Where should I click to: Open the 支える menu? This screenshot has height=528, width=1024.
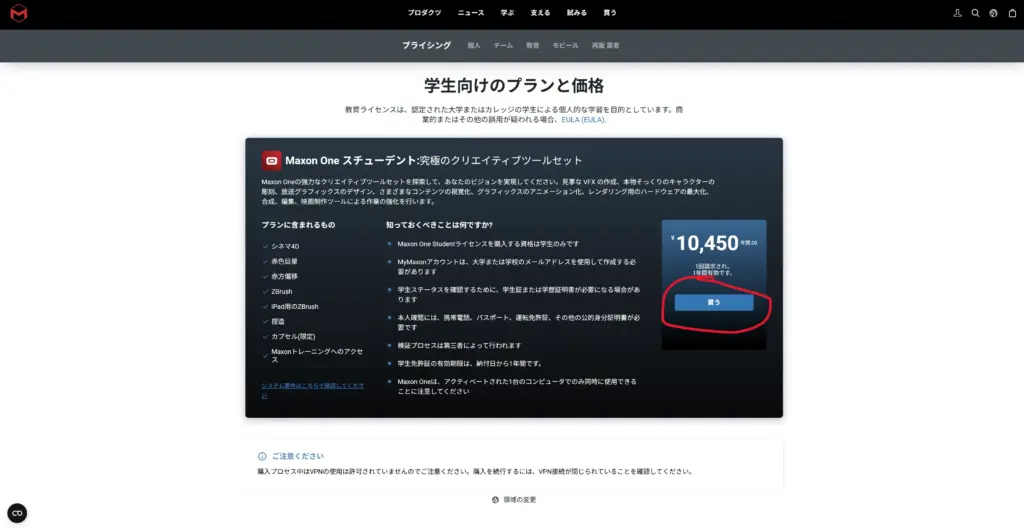click(540, 13)
